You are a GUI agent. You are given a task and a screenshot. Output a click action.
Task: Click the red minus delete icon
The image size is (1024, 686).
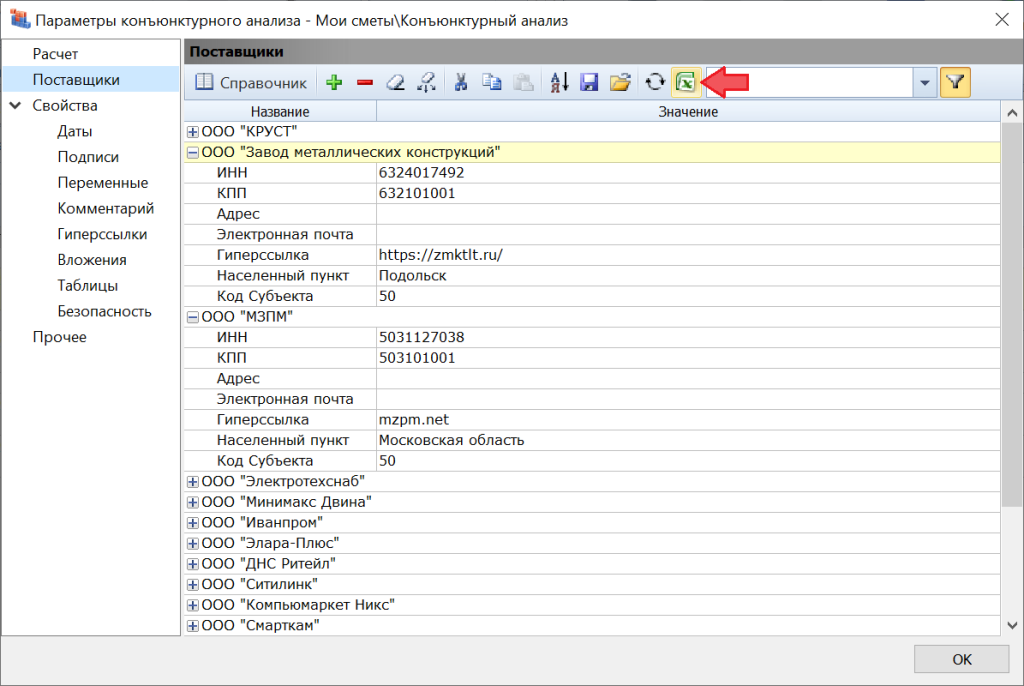364,83
